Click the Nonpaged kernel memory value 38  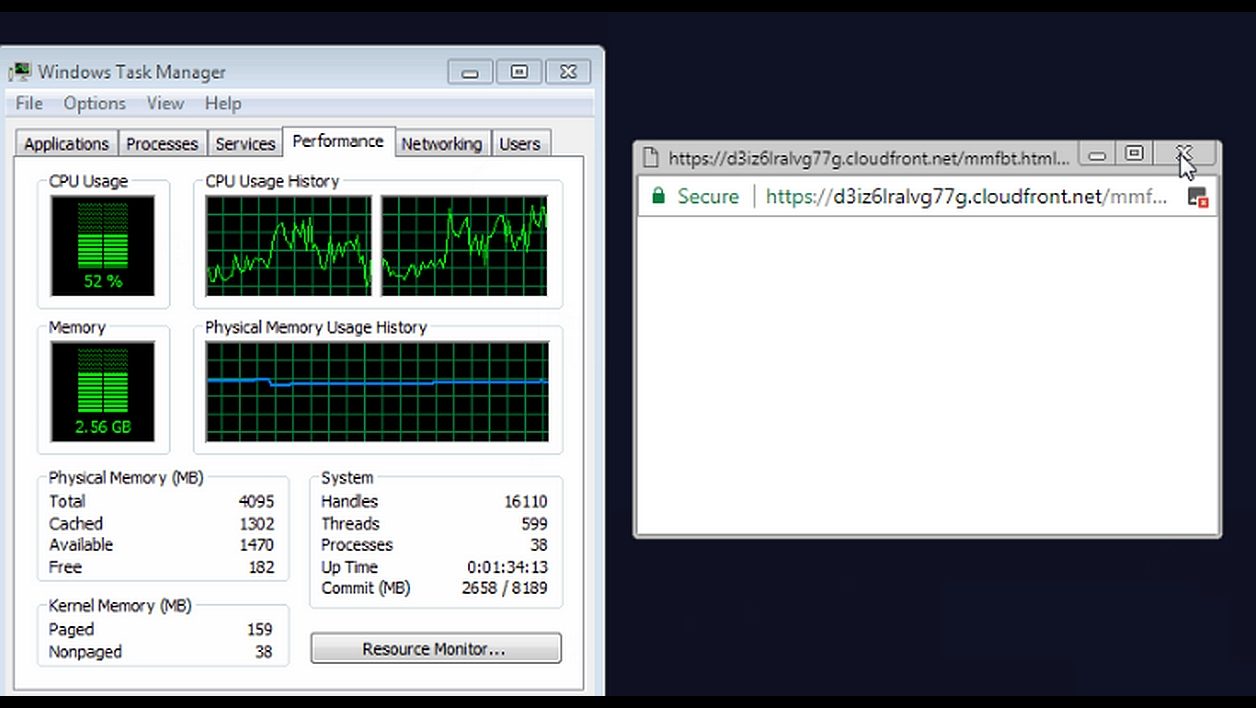click(x=263, y=652)
